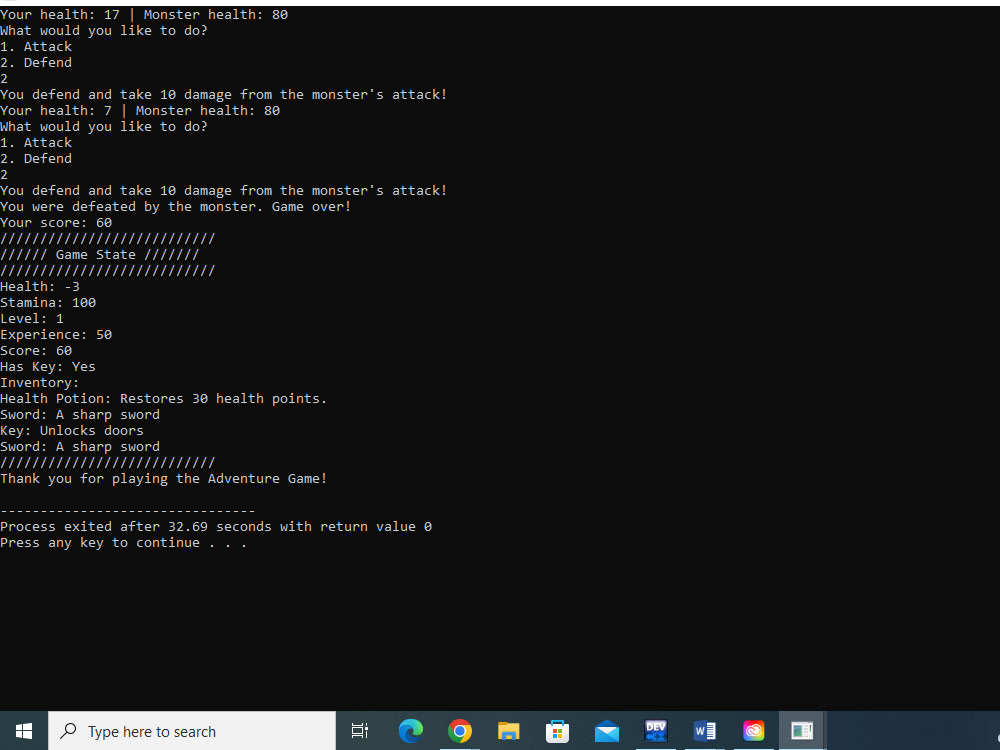Image resolution: width=1000 pixels, height=750 pixels.
Task: Select the active Command Prompt window icon
Action: [801, 731]
